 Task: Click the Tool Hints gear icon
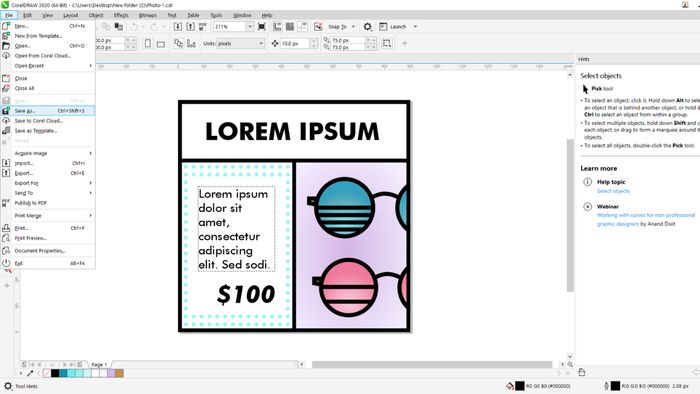(8, 386)
